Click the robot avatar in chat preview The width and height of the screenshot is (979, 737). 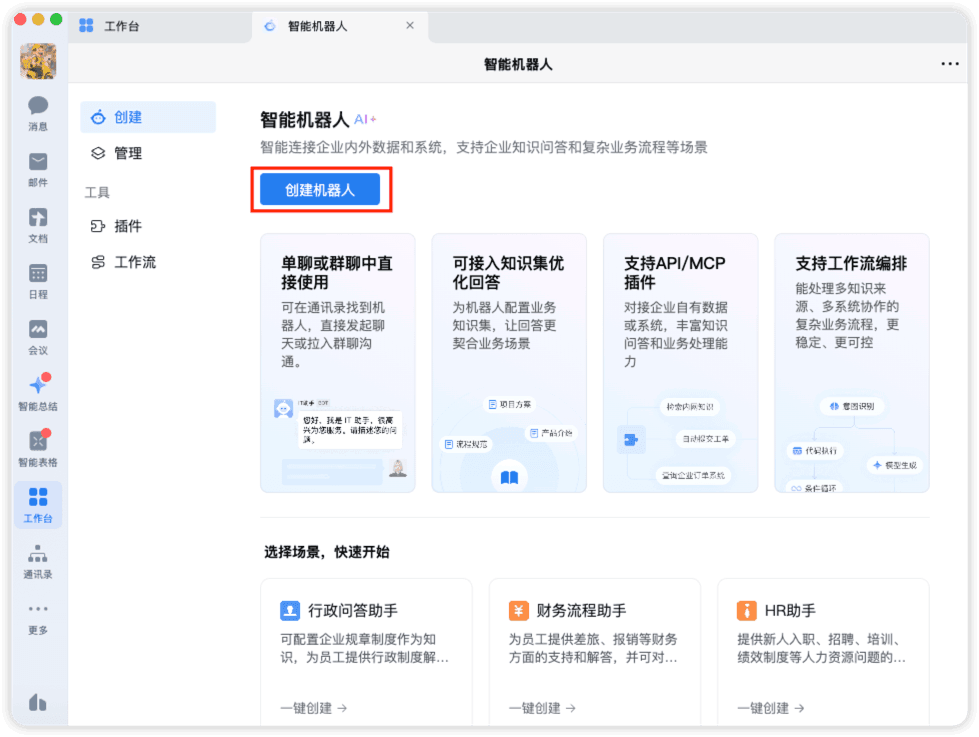coord(283,408)
